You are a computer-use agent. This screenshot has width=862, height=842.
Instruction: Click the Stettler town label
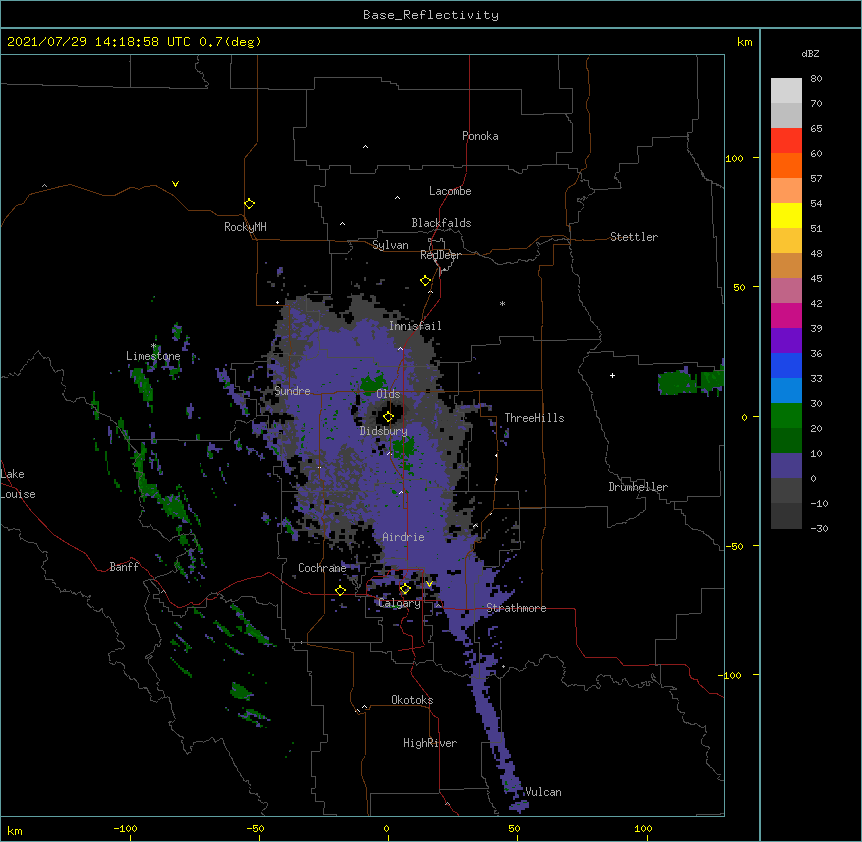pyautogui.click(x=634, y=237)
